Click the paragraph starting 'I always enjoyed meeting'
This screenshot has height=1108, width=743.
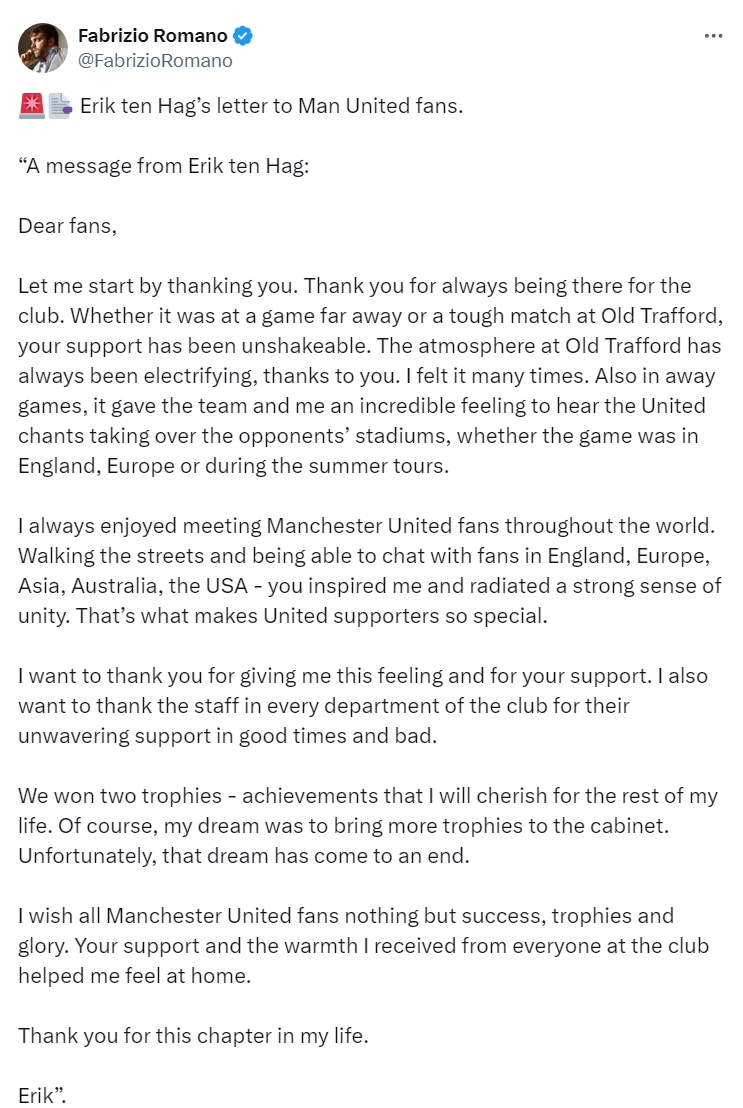370,571
